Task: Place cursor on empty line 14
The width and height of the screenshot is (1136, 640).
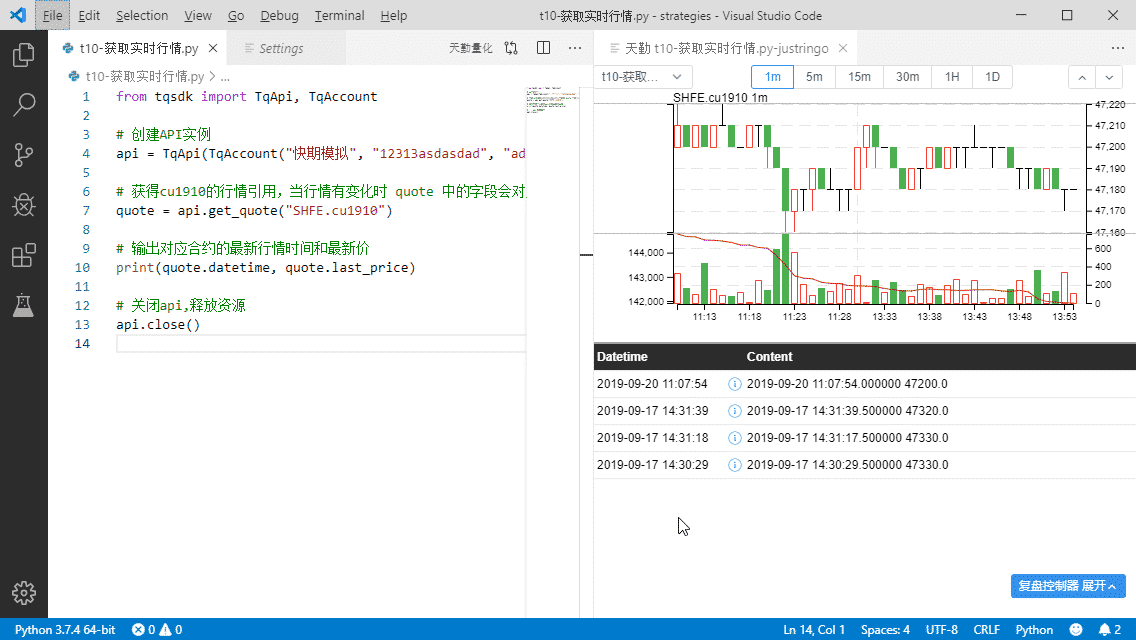Action: click(x=321, y=344)
